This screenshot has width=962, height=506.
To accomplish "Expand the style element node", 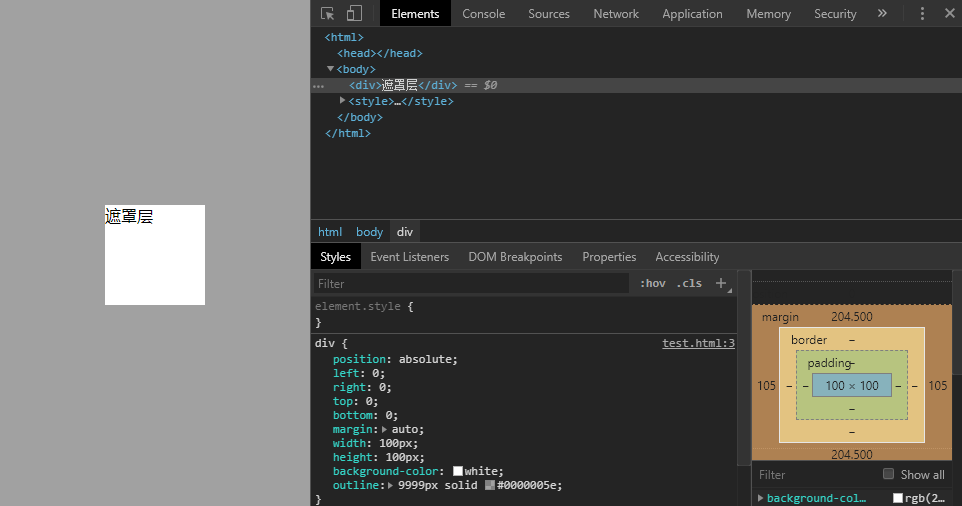I will [x=342, y=101].
